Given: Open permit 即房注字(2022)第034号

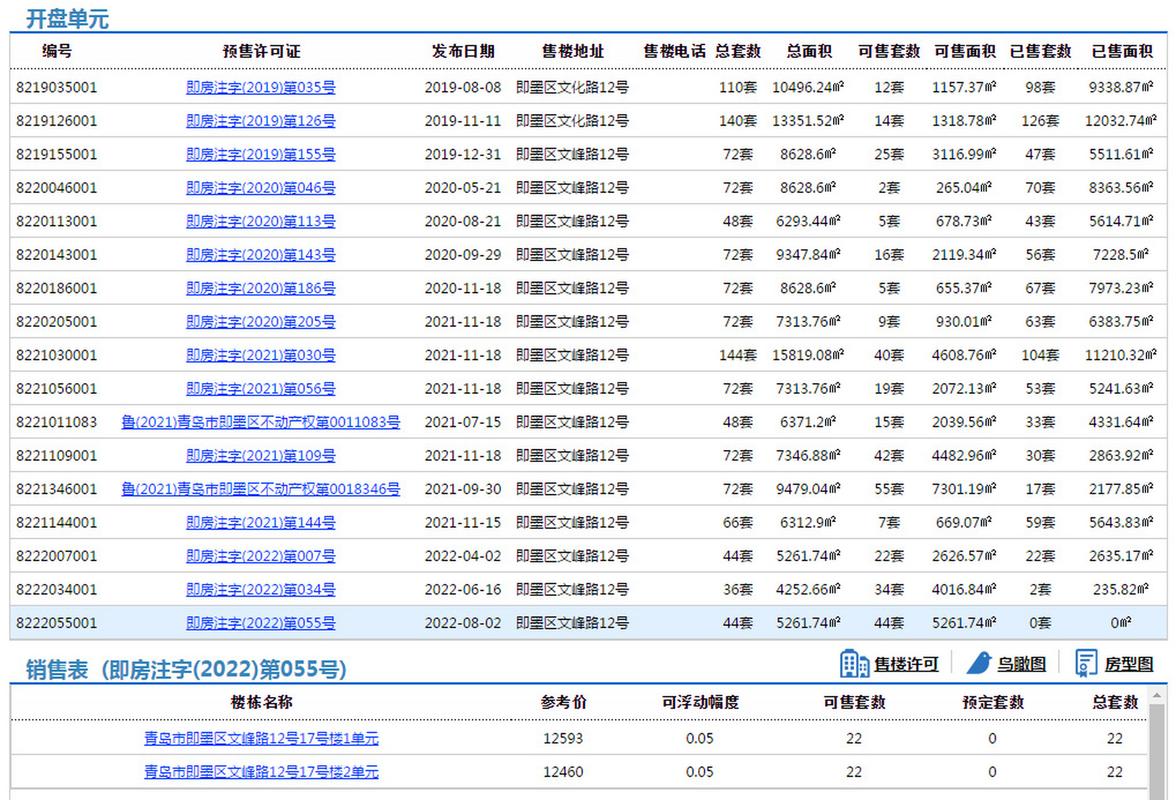Looking at the screenshot, I should [261, 590].
